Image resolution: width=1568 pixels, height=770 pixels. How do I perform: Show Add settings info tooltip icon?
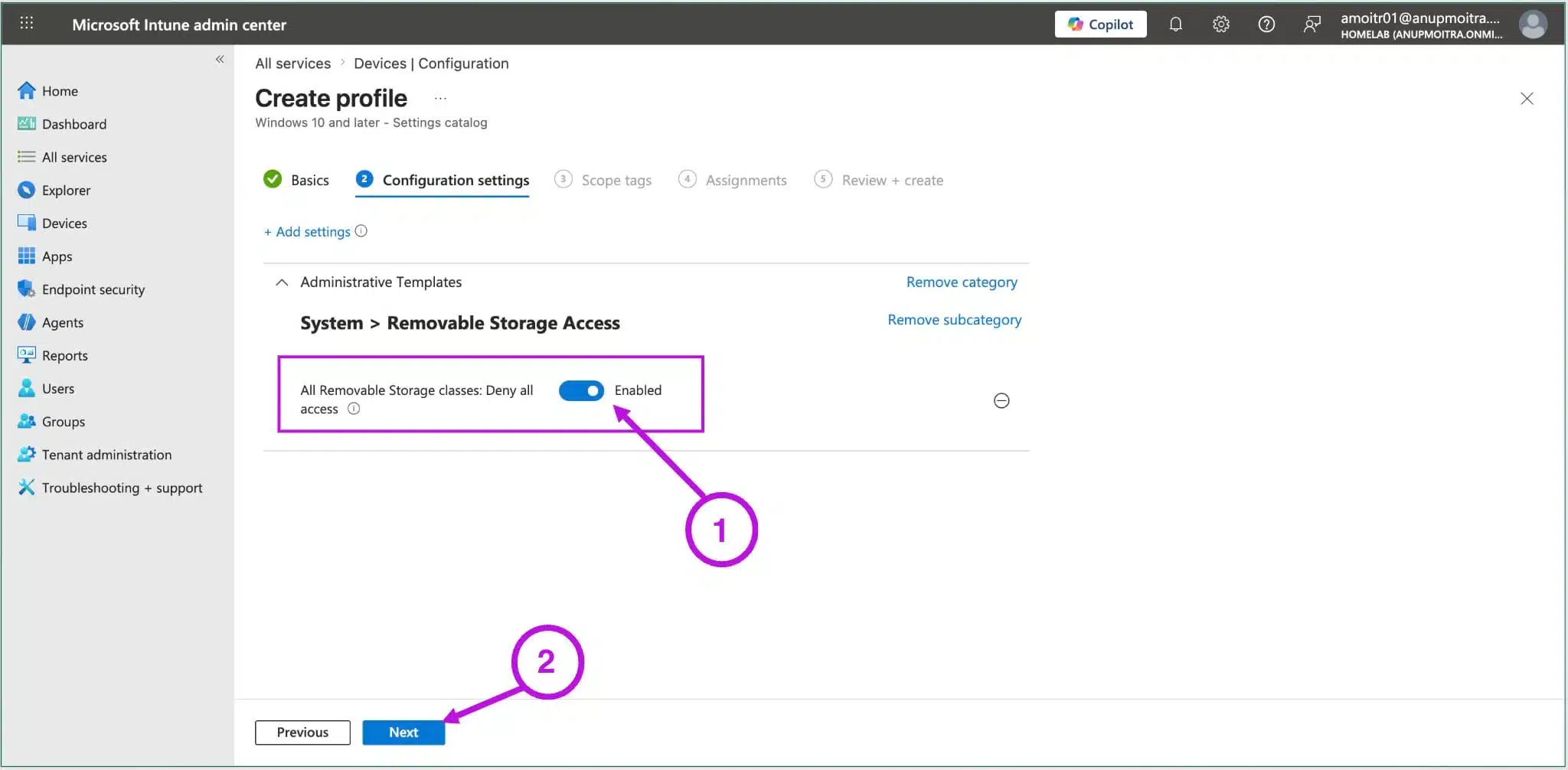click(361, 230)
